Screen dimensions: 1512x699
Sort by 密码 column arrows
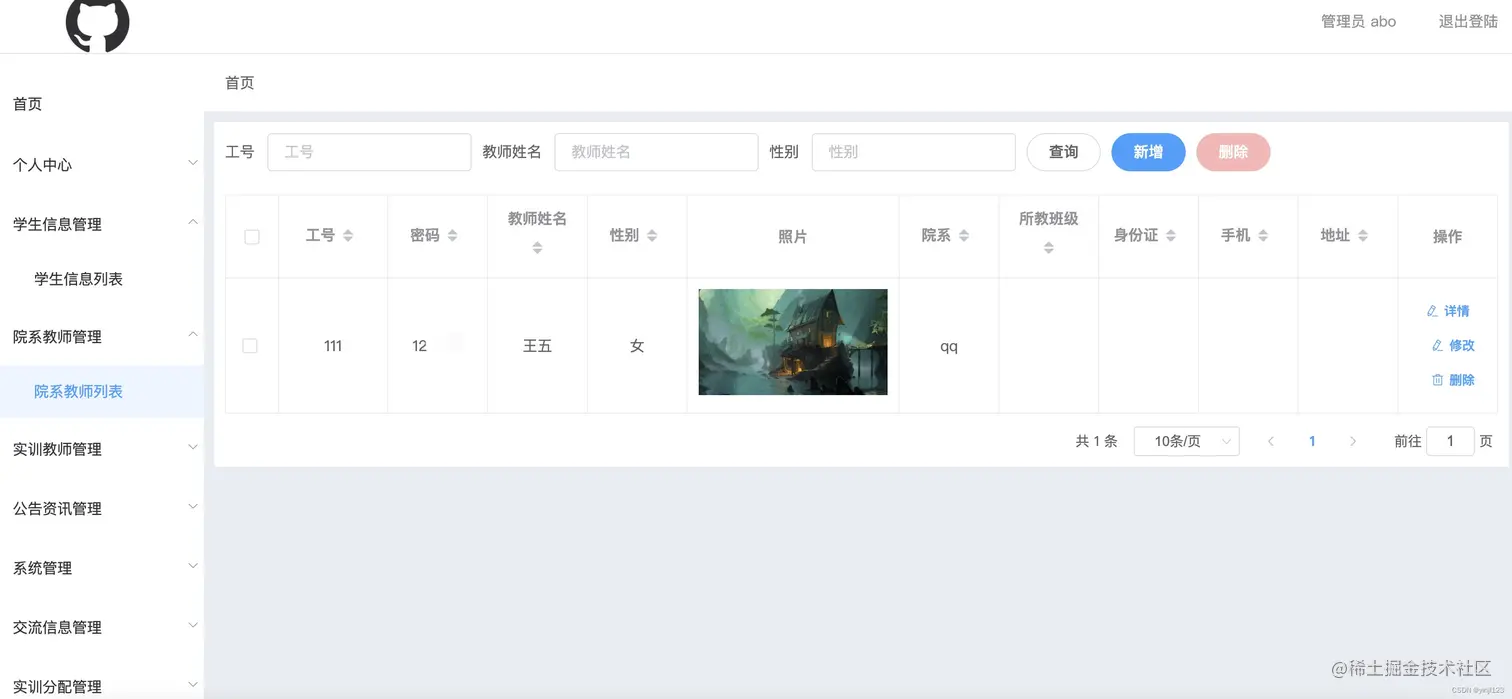coord(452,236)
